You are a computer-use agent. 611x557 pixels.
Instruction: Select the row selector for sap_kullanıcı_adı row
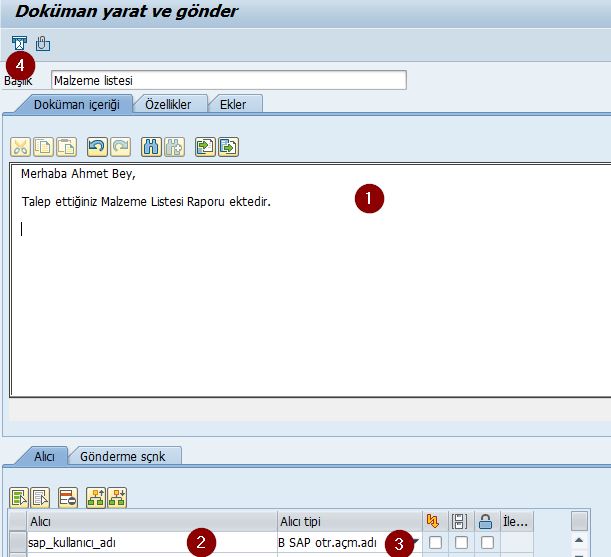tap(18, 543)
